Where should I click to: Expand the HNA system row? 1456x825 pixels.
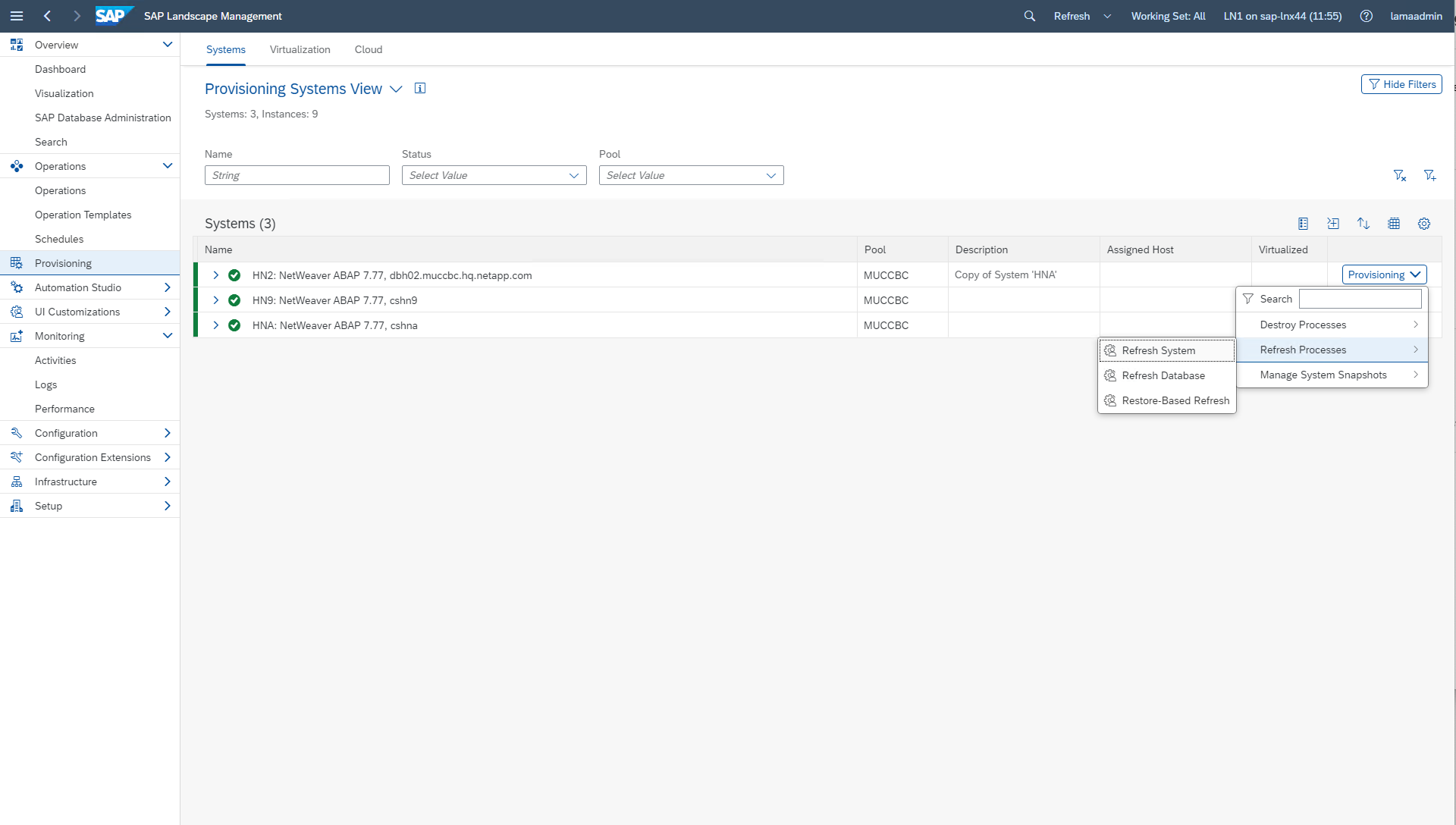point(215,325)
